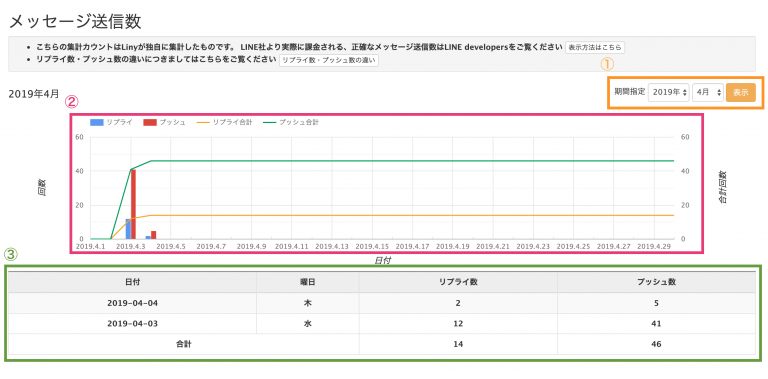Click the small red push bar after 2019.4.3
Viewport: 768px width, 379px height.
153,235
